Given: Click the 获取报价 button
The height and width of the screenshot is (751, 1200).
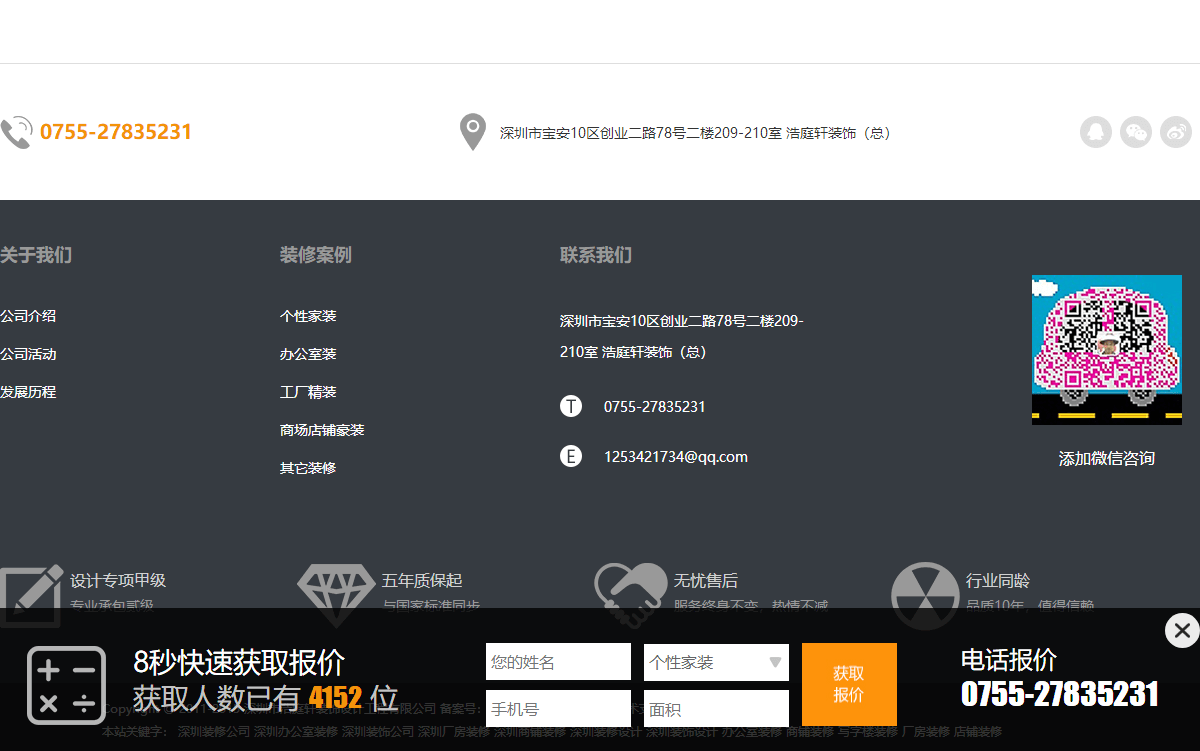Looking at the screenshot, I should (848, 684).
